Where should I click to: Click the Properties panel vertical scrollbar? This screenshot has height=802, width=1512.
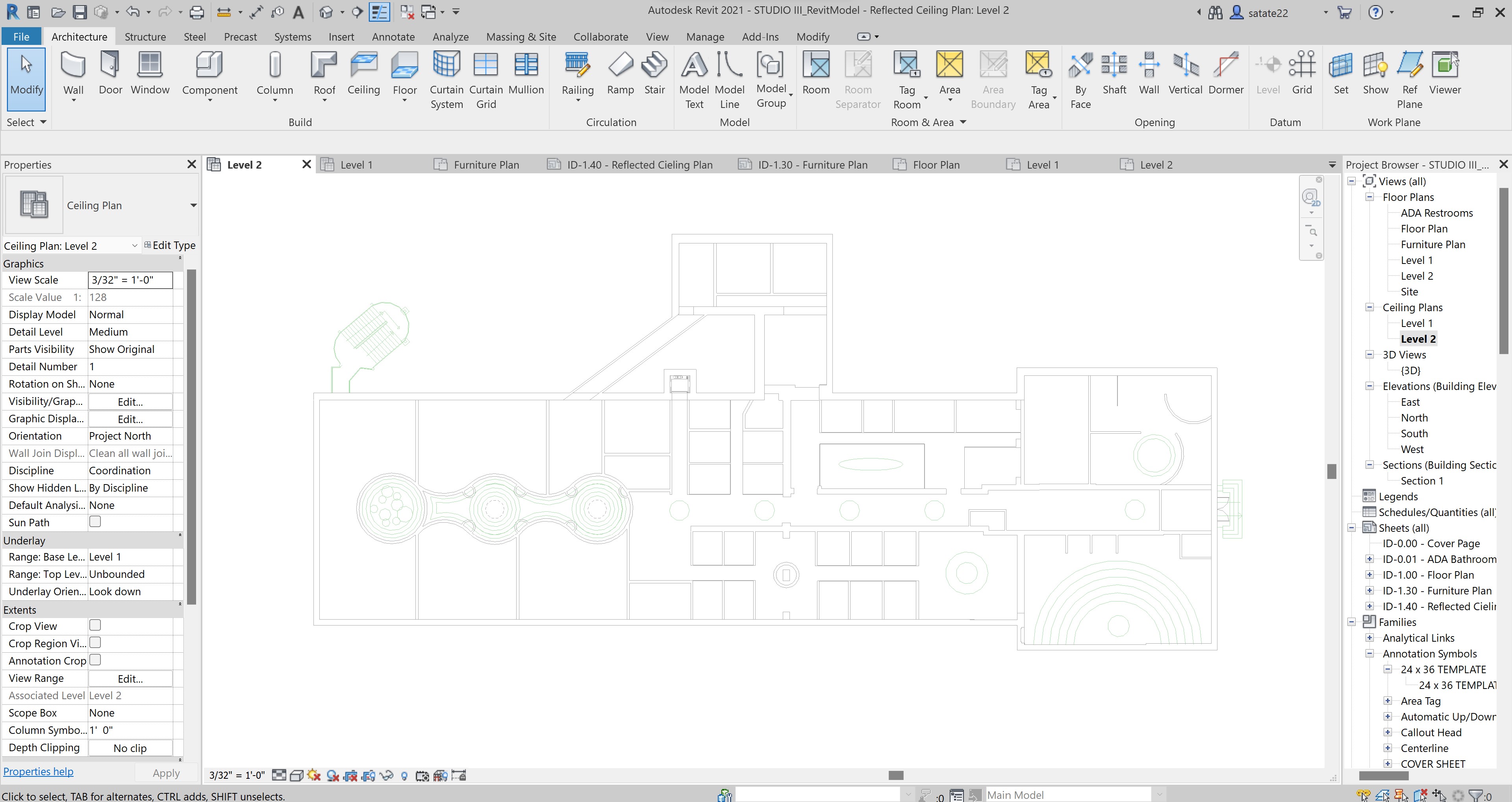pos(191,437)
